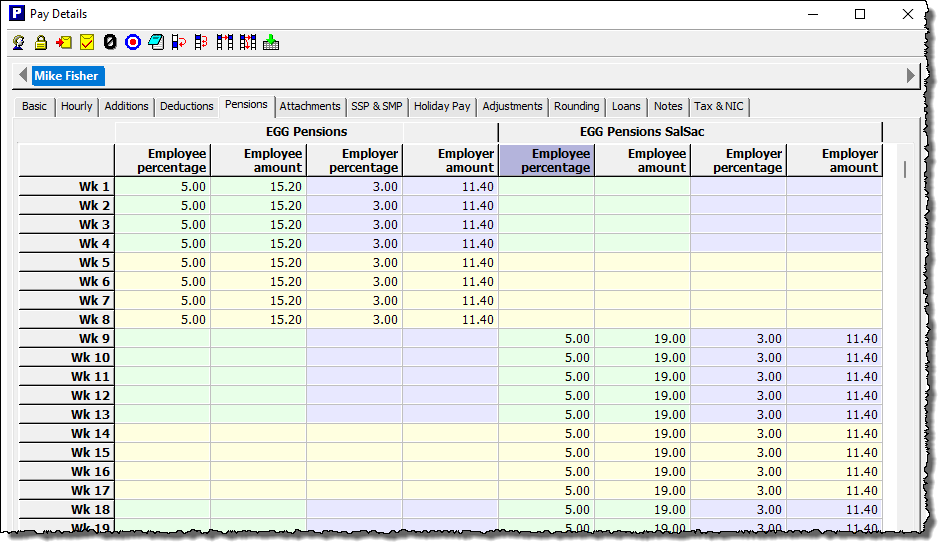Select the Wk 18 row header
Image resolution: width=946 pixels, height=551 pixels.
pyautogui.click(x=66, y=509)
